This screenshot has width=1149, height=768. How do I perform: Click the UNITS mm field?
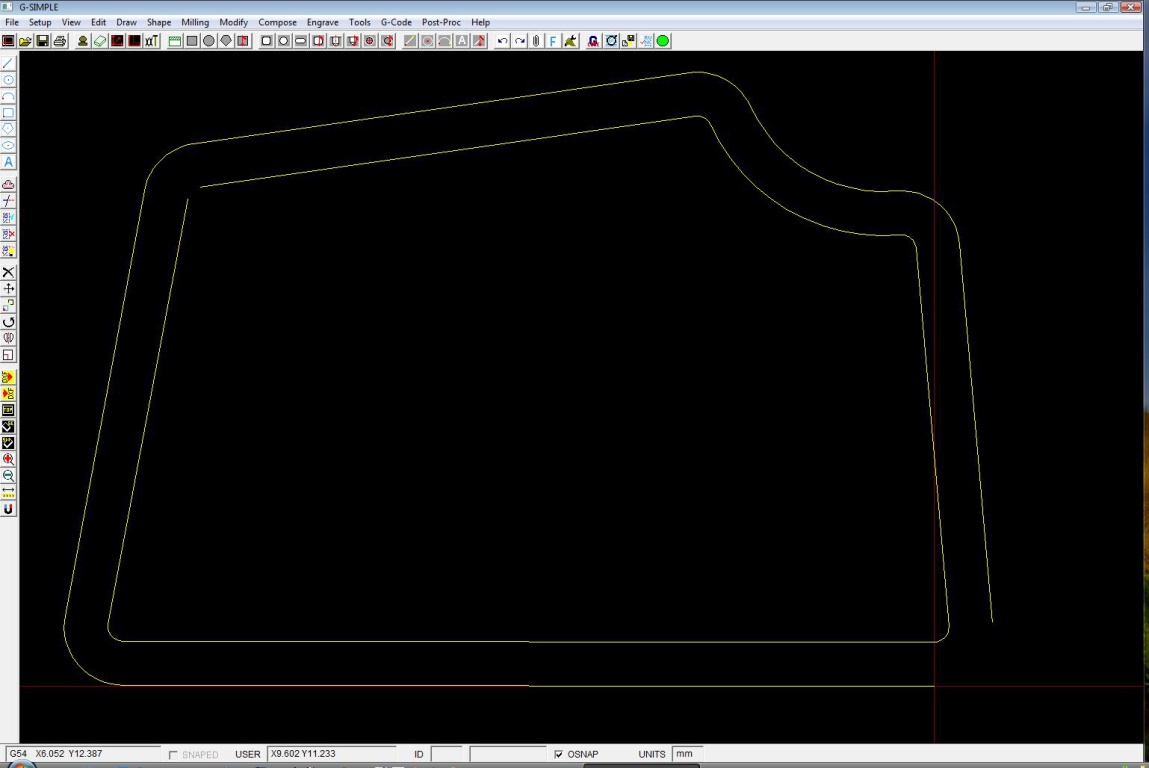687,754
